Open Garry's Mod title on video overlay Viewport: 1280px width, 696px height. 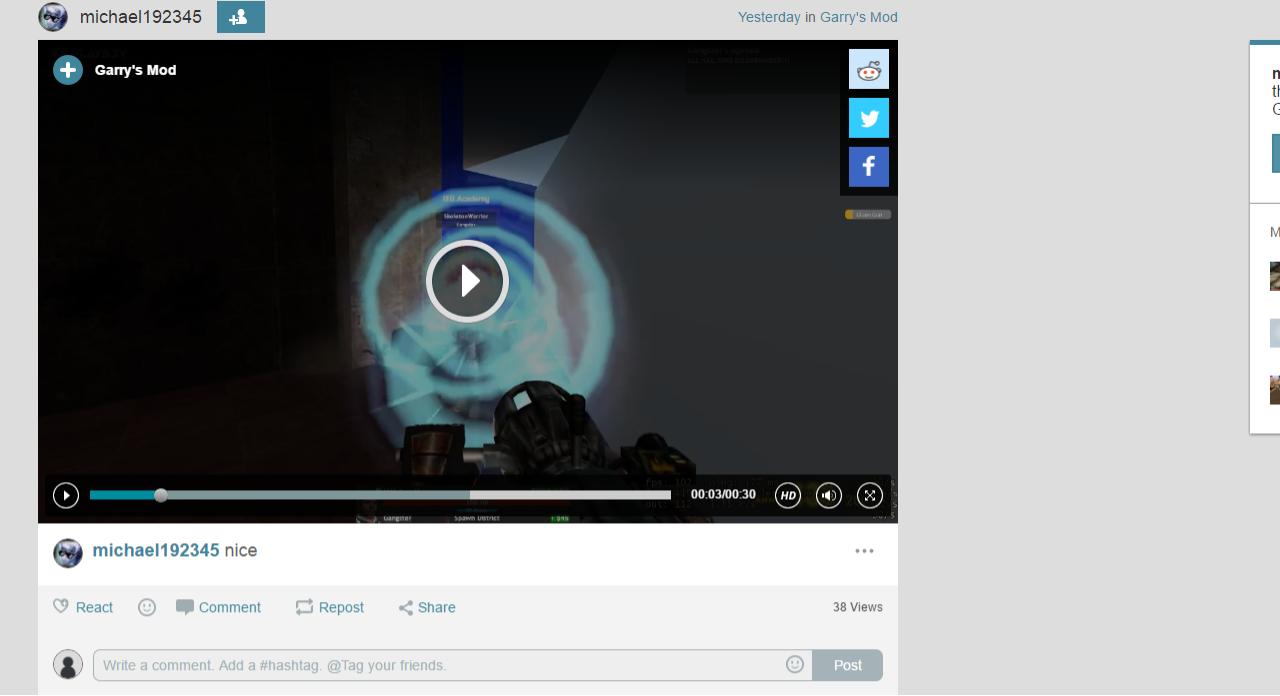point(136,70)
